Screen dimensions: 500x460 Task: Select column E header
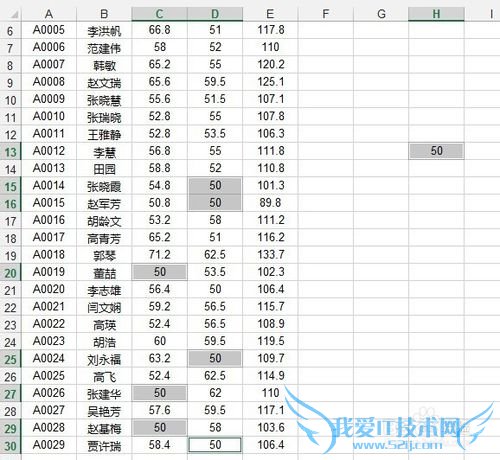(x=270, y=14)
